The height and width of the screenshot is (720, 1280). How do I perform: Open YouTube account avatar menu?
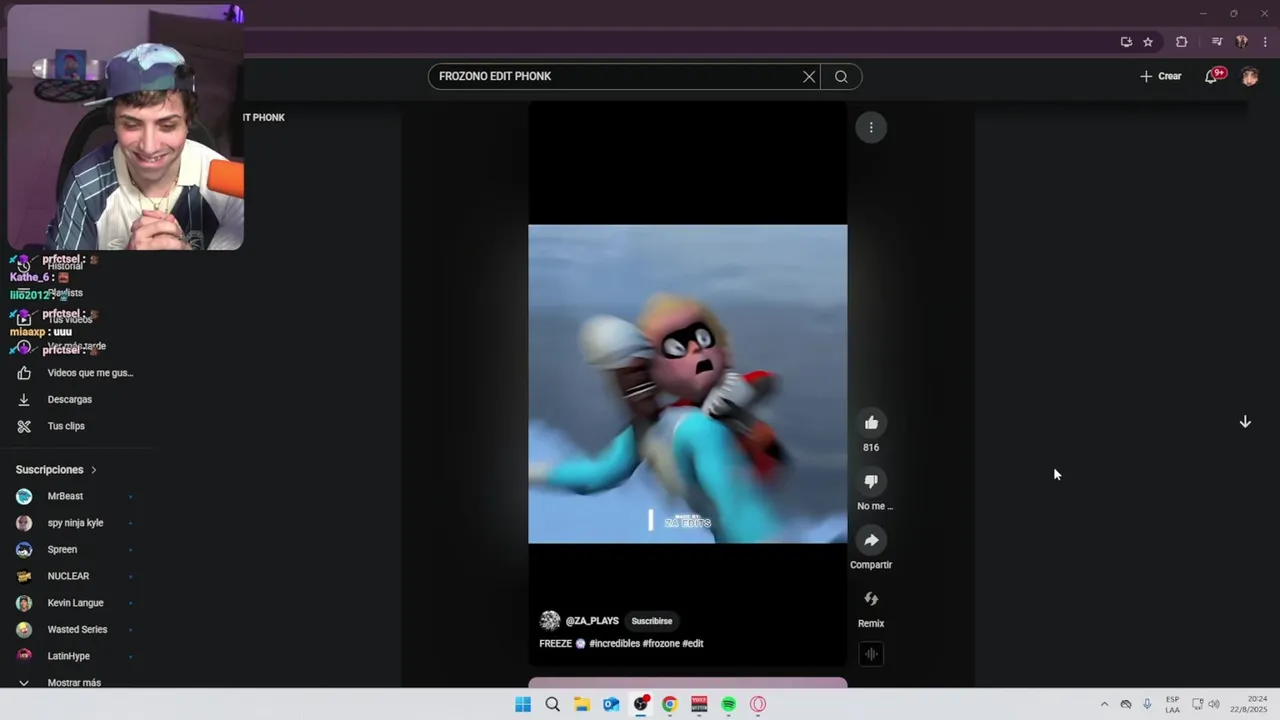point(1250,76)
